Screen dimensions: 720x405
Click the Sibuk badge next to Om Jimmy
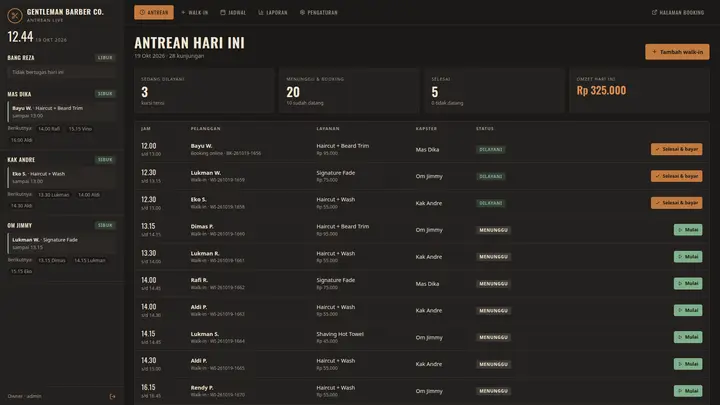pyautogui.click(x=105, y=225)
